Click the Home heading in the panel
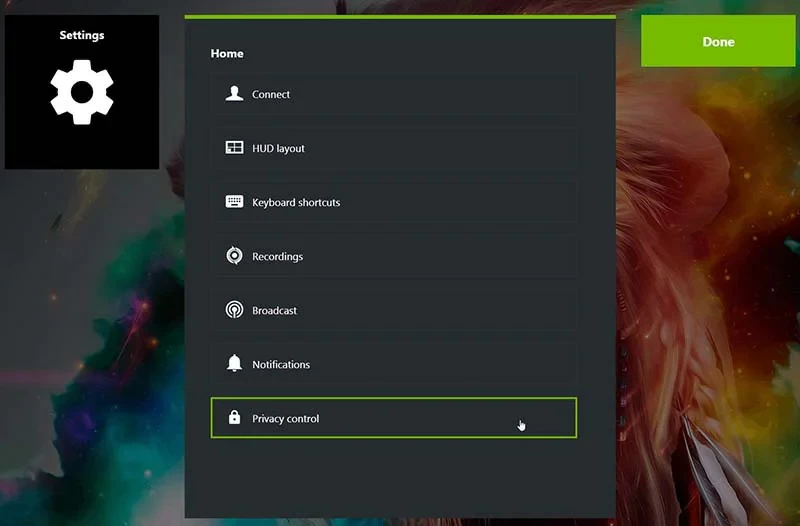The height and width of the screenshot is (526, 800). pyautogui.click(x=227, y=53)
